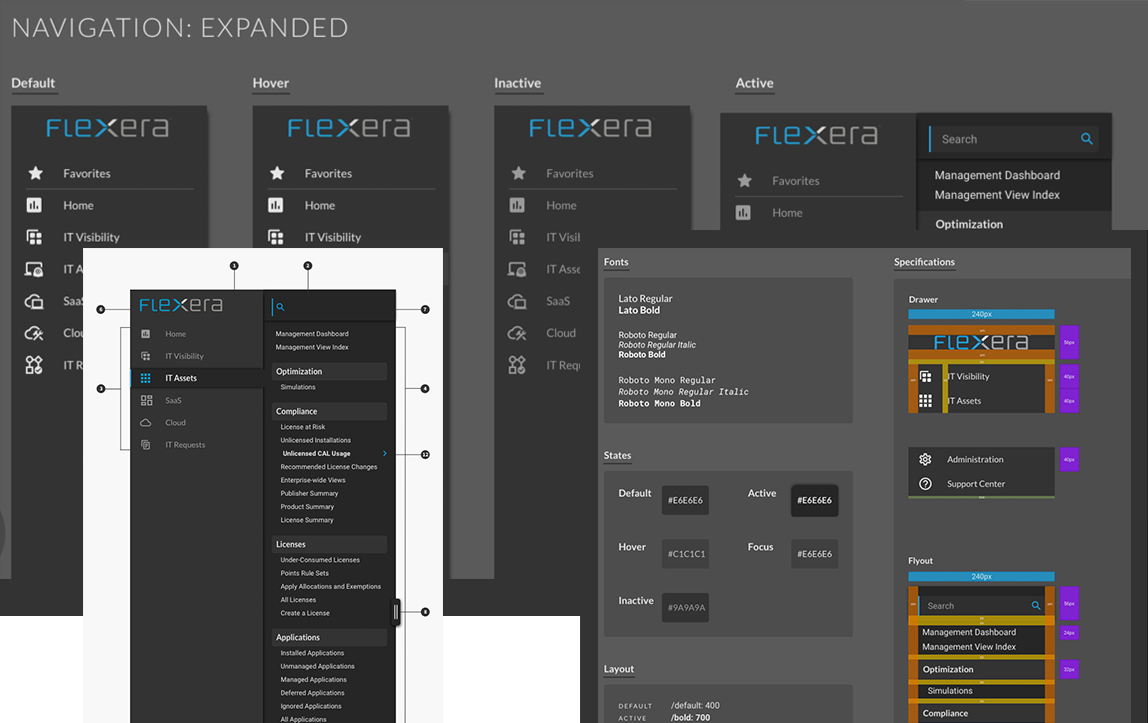Expand the Unlicensed CAL Usage chevron arrow
Viewport: 1148px width, 723px height.
click(385, 454)
